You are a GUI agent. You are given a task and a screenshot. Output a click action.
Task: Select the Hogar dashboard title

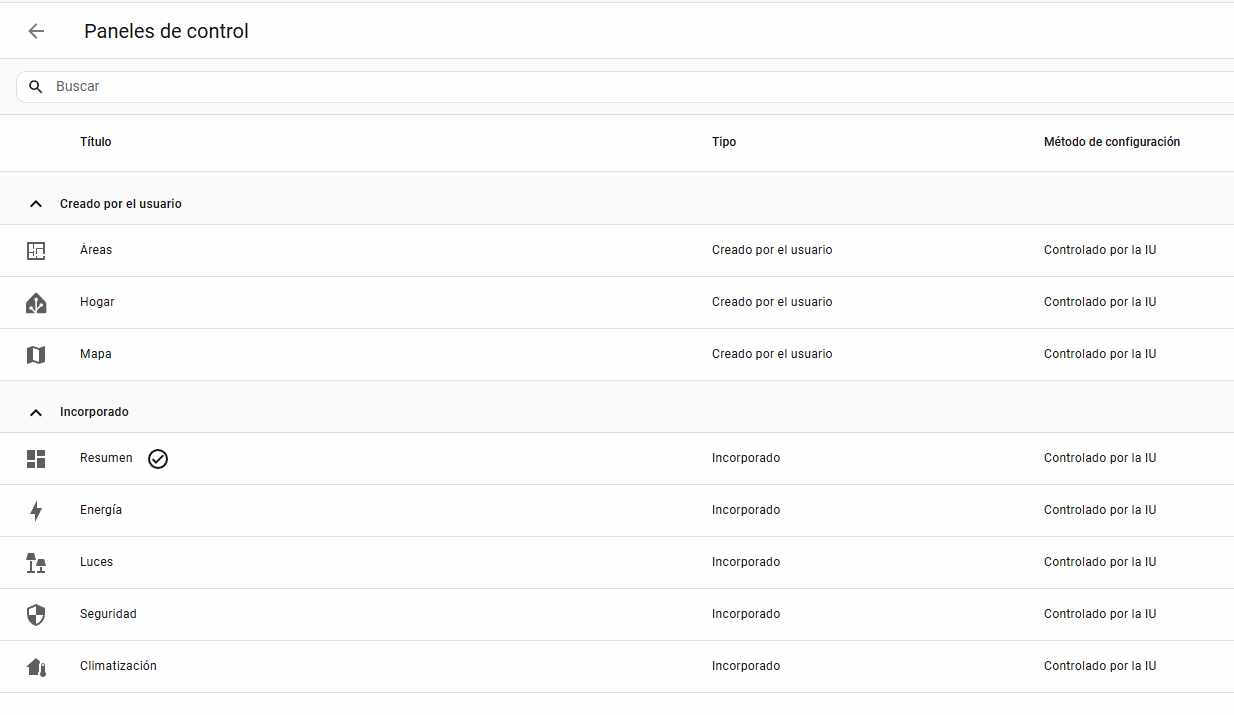click(x=97, y=302)
